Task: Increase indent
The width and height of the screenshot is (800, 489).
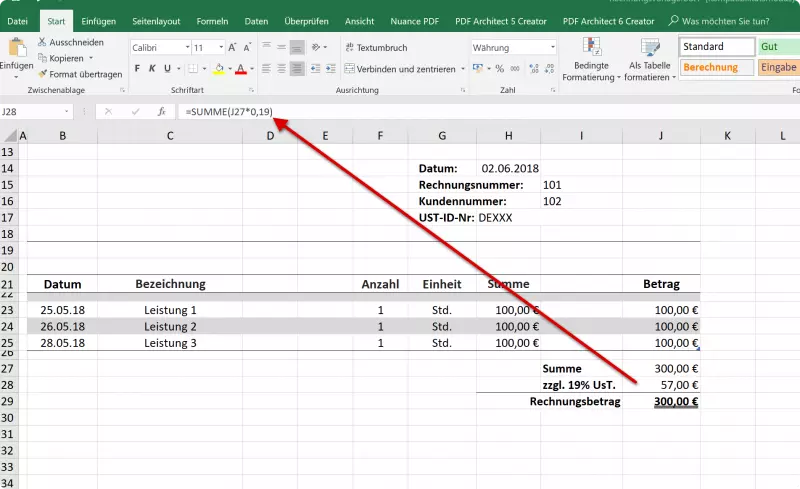Action: click(331, 68)
